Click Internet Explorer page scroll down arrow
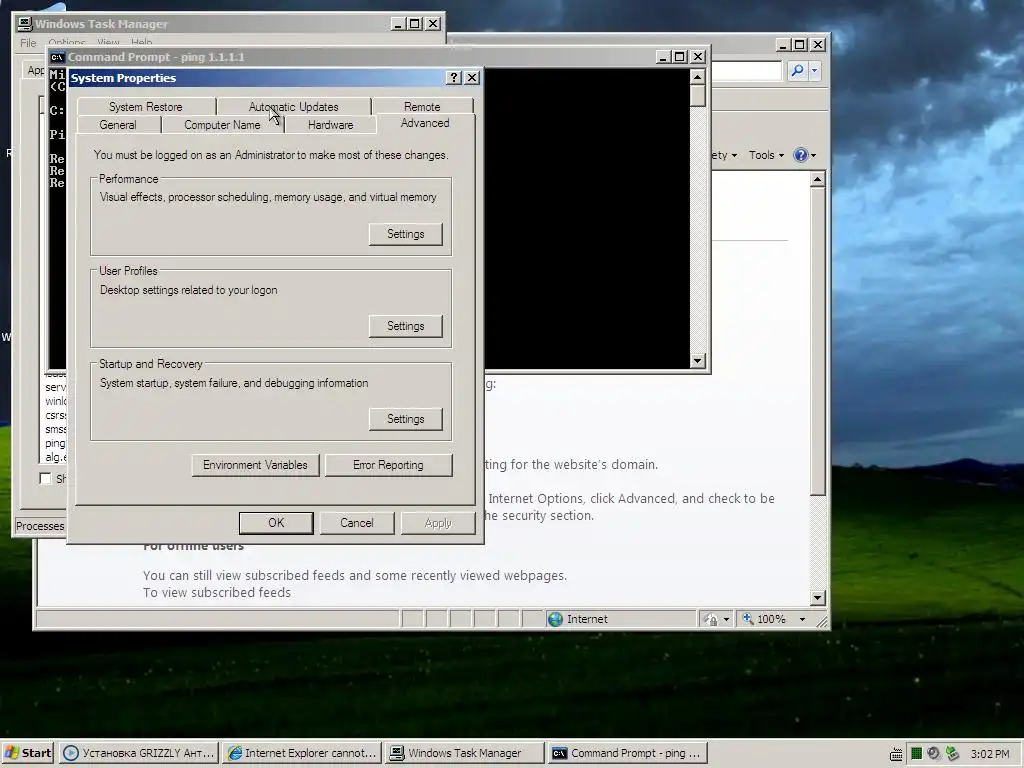1024x768 pixels. (x=818, y=597)
